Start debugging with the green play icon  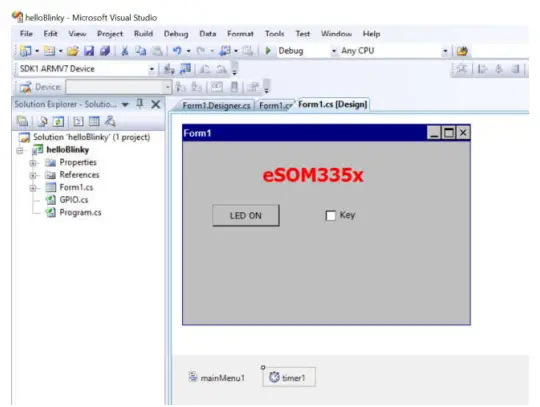pos(268,51)
